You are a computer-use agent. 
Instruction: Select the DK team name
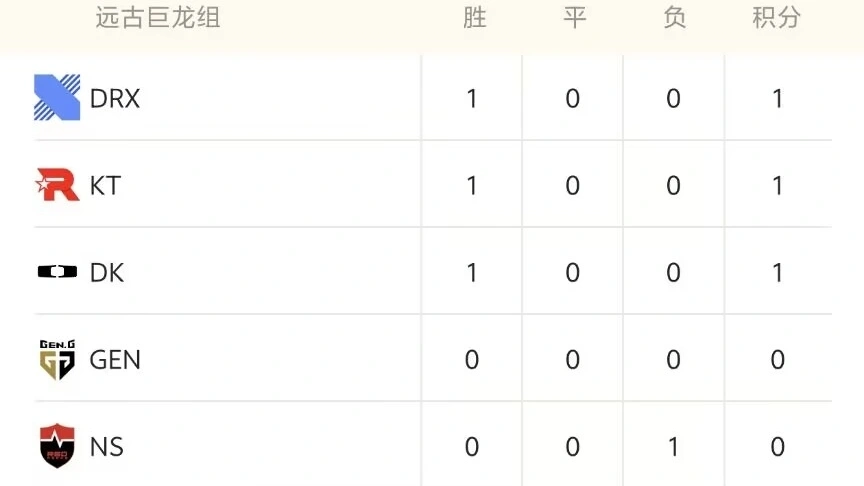pyautogui.click(x=107, y=273)
